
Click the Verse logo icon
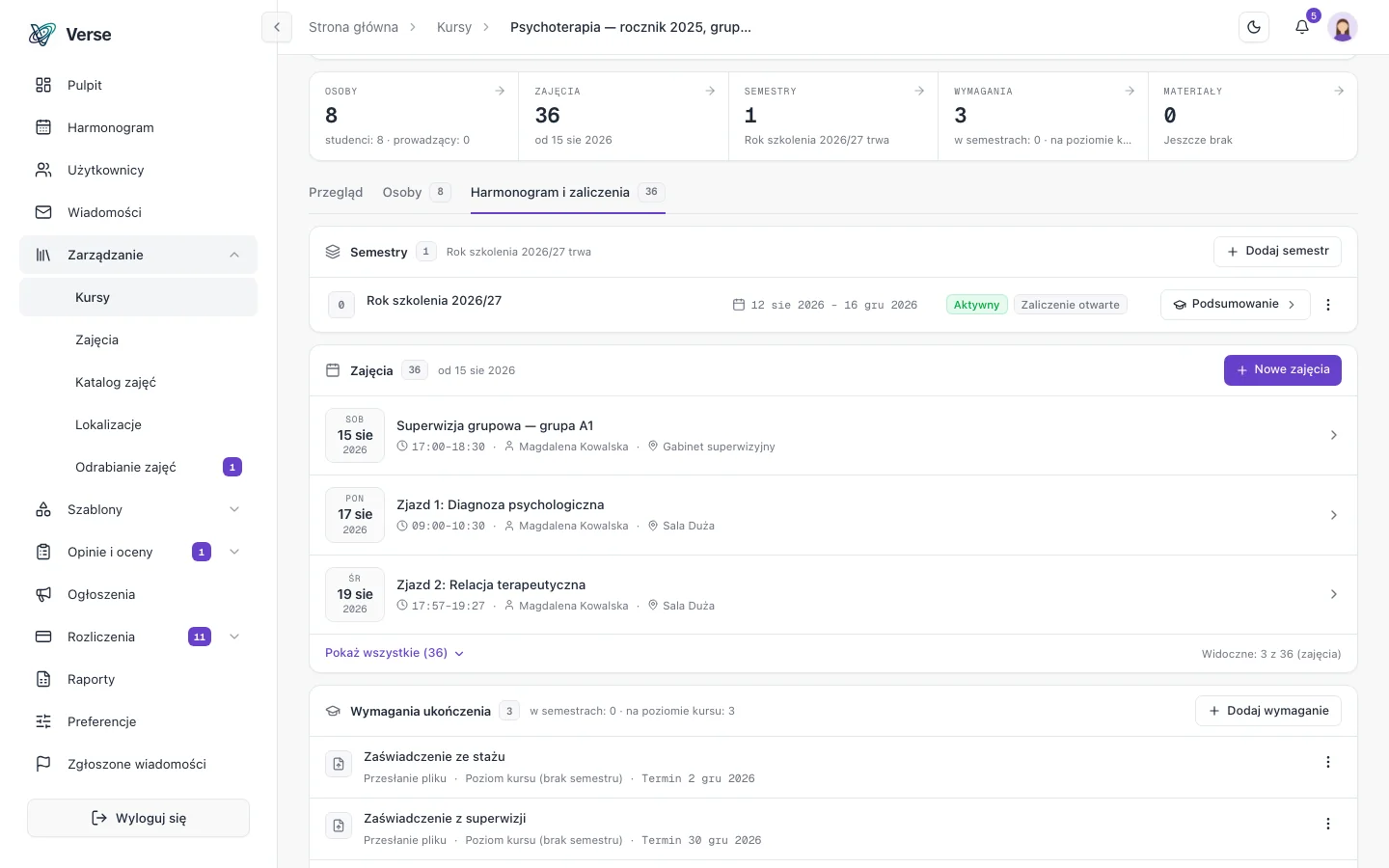pyautogui.click(x=42, y=35)
